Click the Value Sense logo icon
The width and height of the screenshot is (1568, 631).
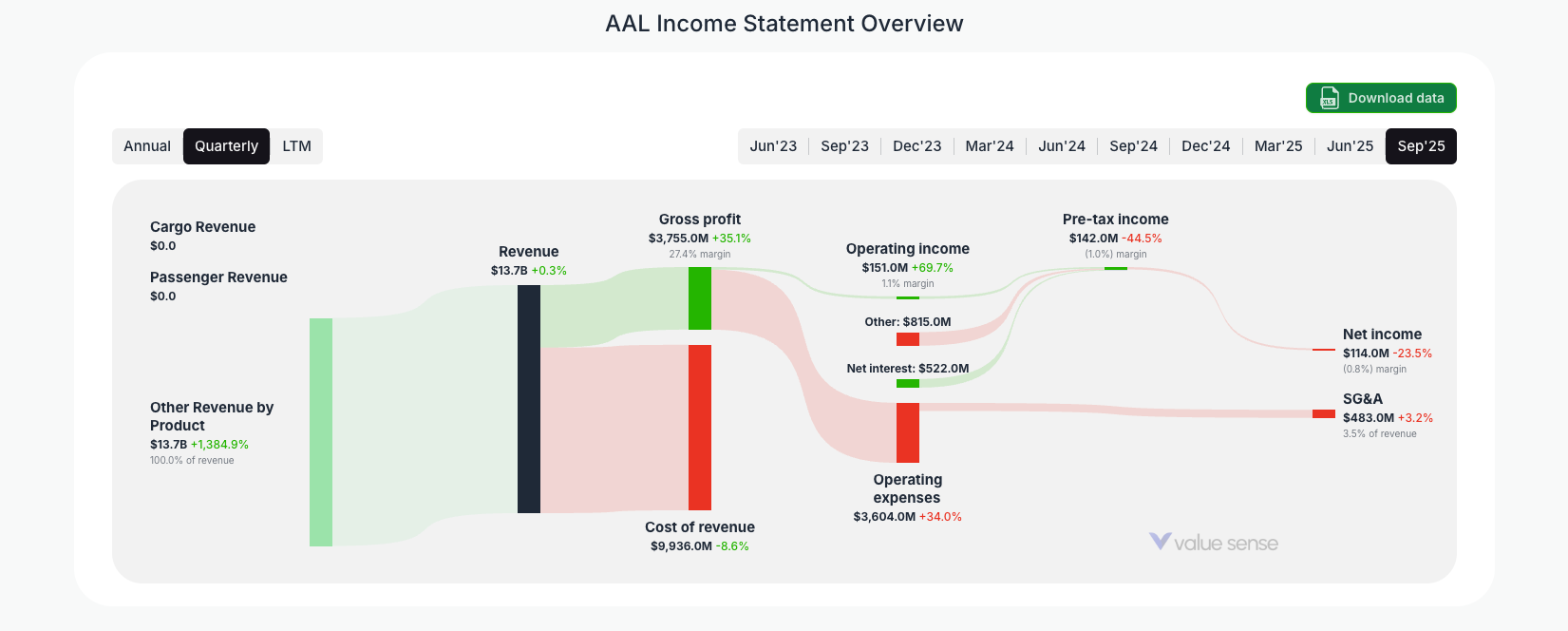[1159, 542]
